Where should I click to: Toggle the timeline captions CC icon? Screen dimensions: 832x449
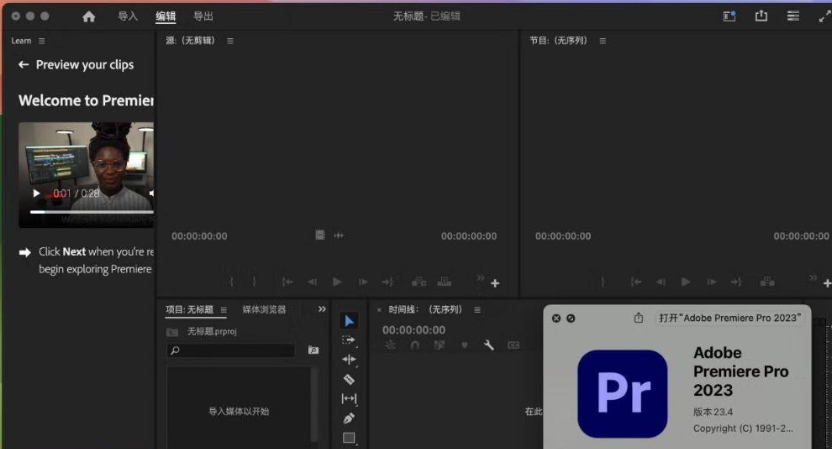pyautogui.click(x=514, y=346)
